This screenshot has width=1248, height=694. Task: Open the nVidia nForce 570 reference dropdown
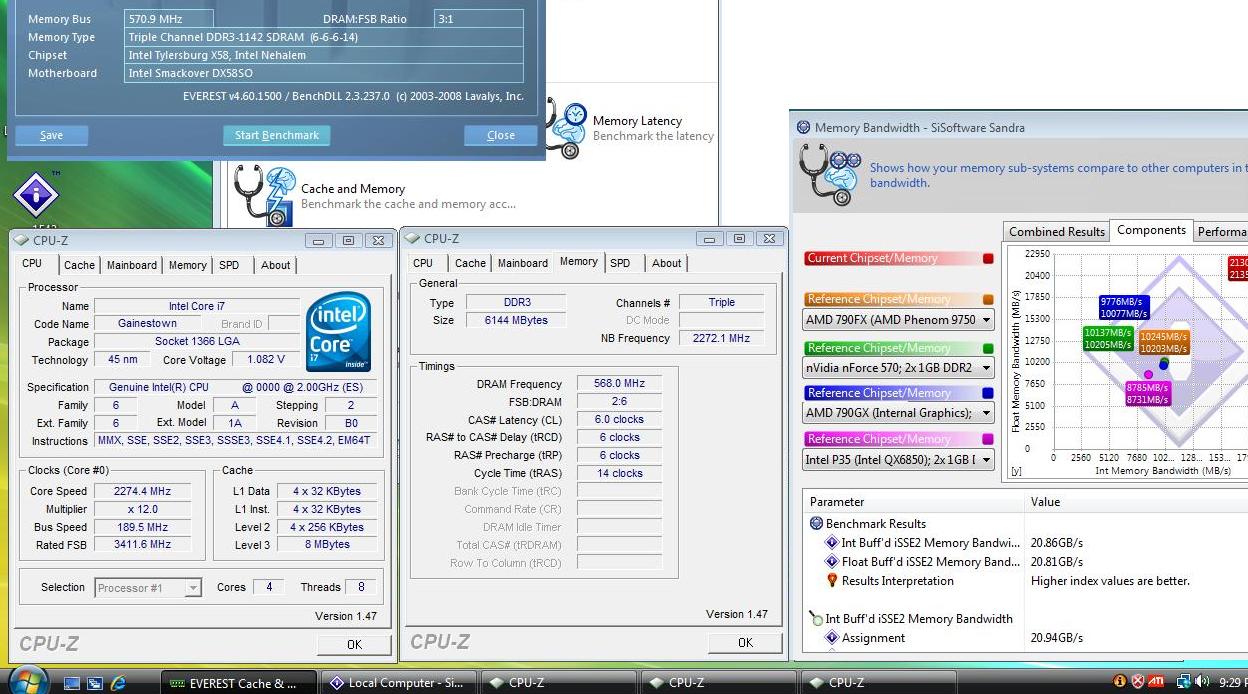coord(899,367)
